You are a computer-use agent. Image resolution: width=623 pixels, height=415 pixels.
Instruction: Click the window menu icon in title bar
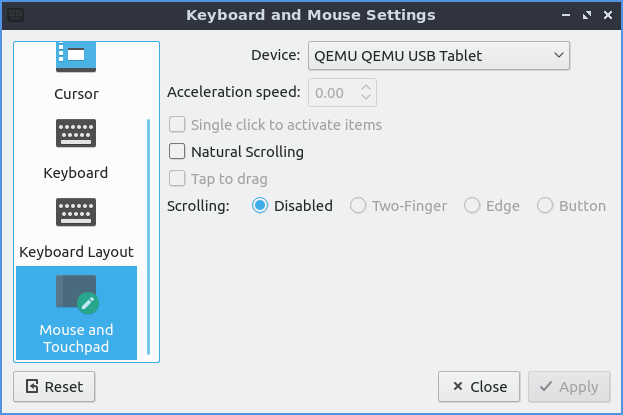pos(16,15)
